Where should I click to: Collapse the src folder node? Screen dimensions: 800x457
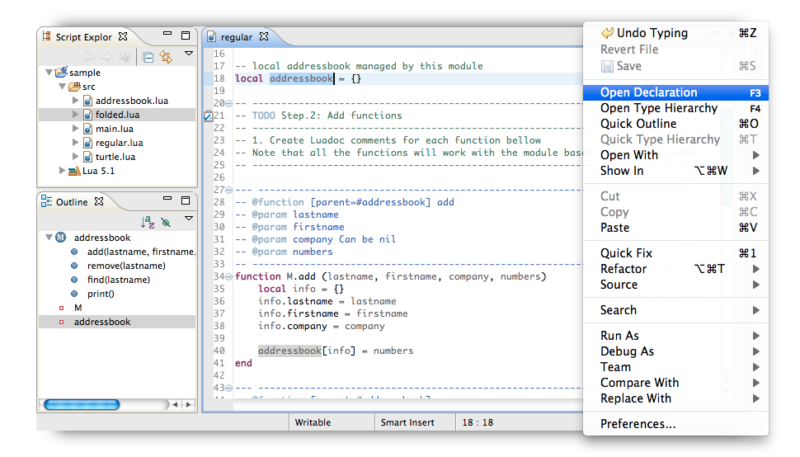click(62, 86)
